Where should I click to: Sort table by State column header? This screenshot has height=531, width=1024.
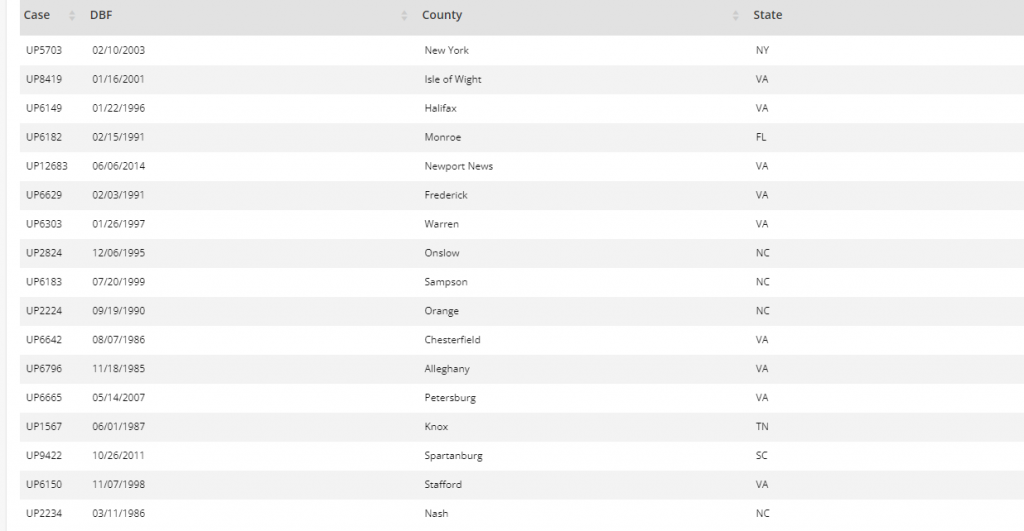768,16
